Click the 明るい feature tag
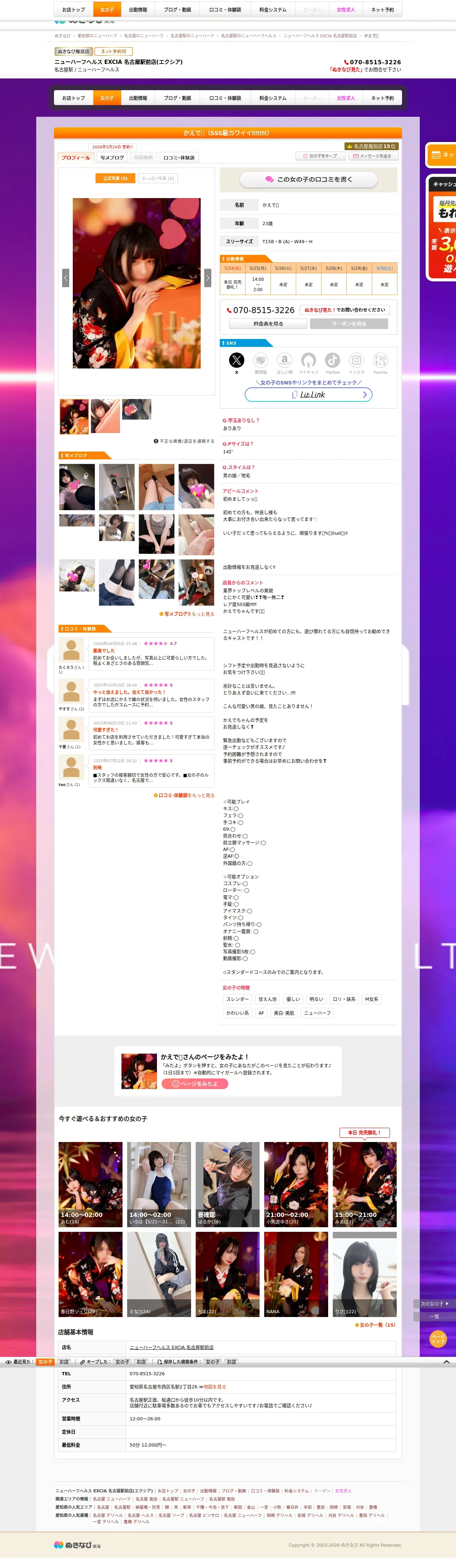This screenshot has height=1568, width=456. coord(316,999)
